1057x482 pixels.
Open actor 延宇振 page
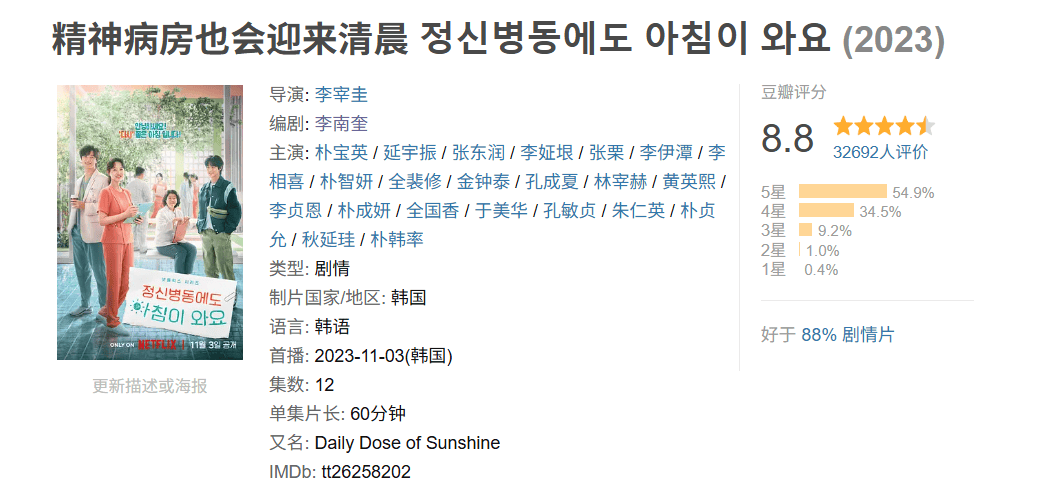click(410, 152)
